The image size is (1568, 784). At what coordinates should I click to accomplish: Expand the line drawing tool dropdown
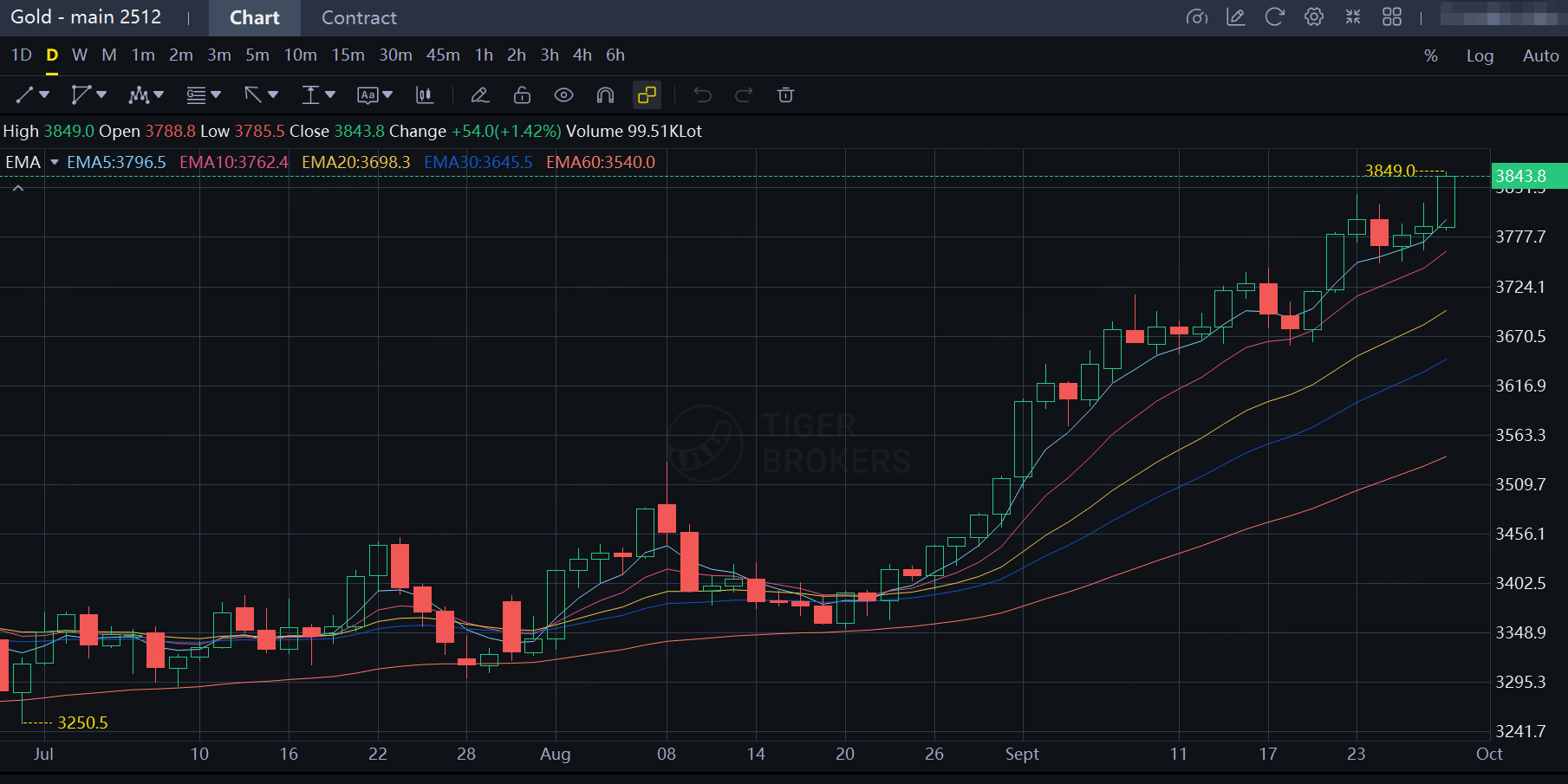(x=44, y=95)
